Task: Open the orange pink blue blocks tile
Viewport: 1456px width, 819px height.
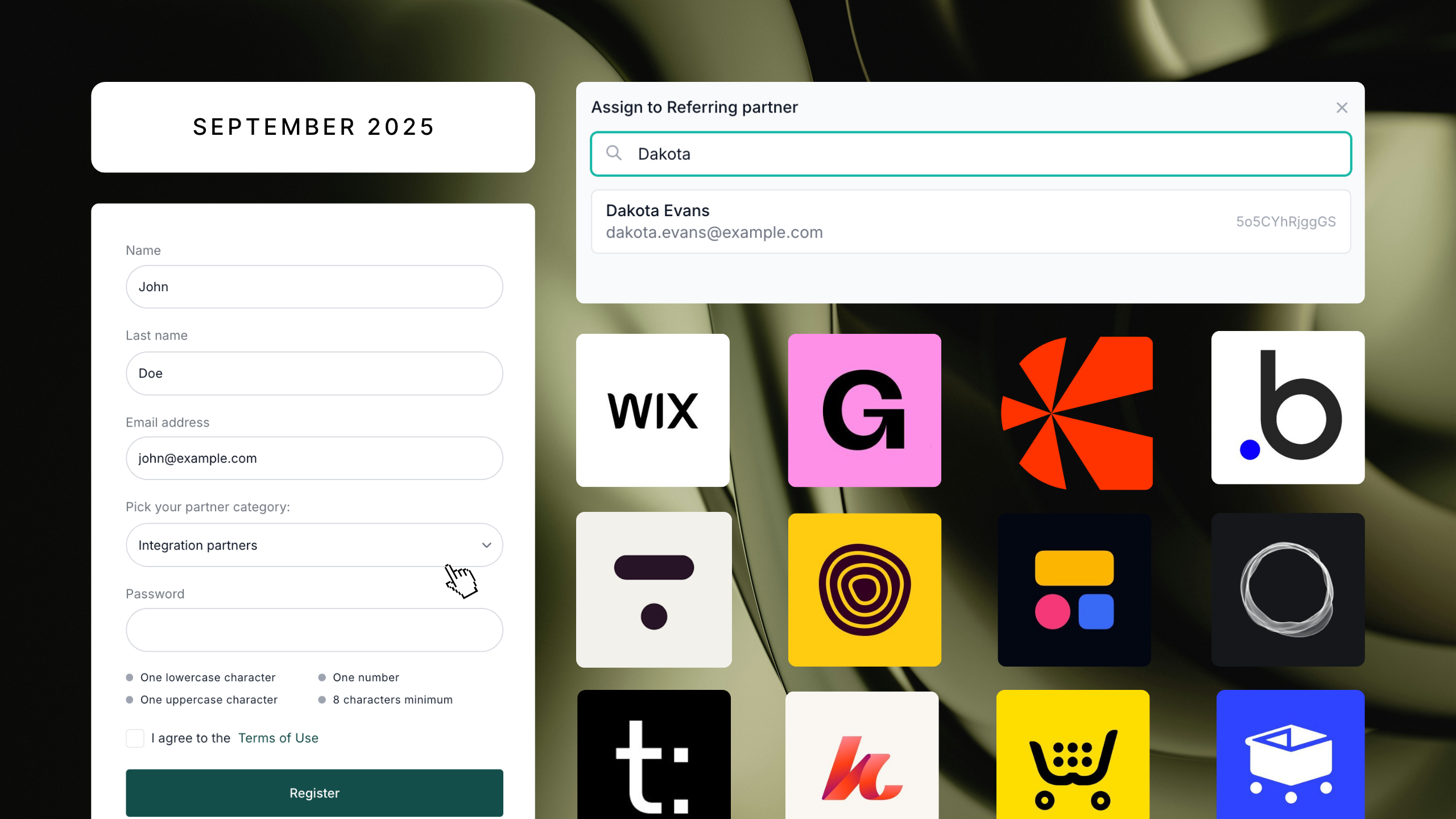Action: [1074, 590]
